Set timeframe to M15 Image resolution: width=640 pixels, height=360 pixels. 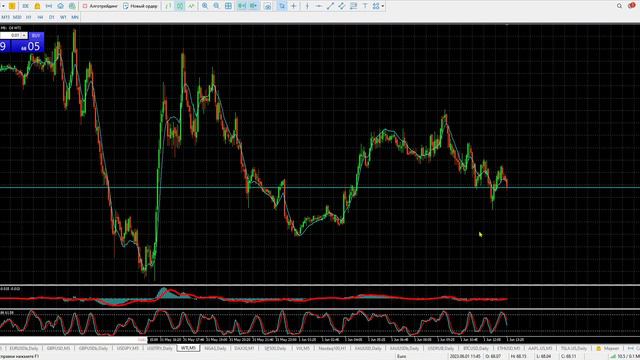[x=5, y=17]
